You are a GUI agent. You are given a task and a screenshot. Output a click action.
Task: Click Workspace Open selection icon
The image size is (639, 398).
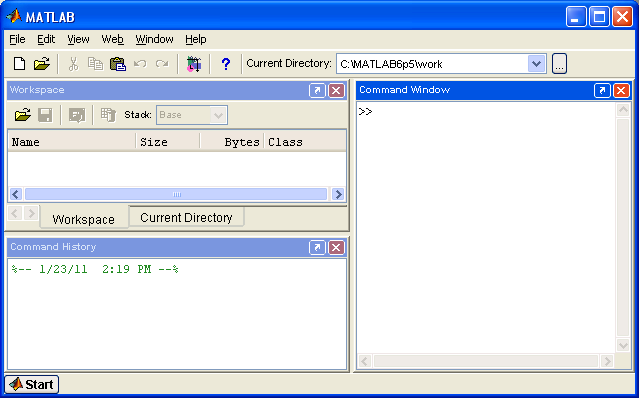click(77, 115)
